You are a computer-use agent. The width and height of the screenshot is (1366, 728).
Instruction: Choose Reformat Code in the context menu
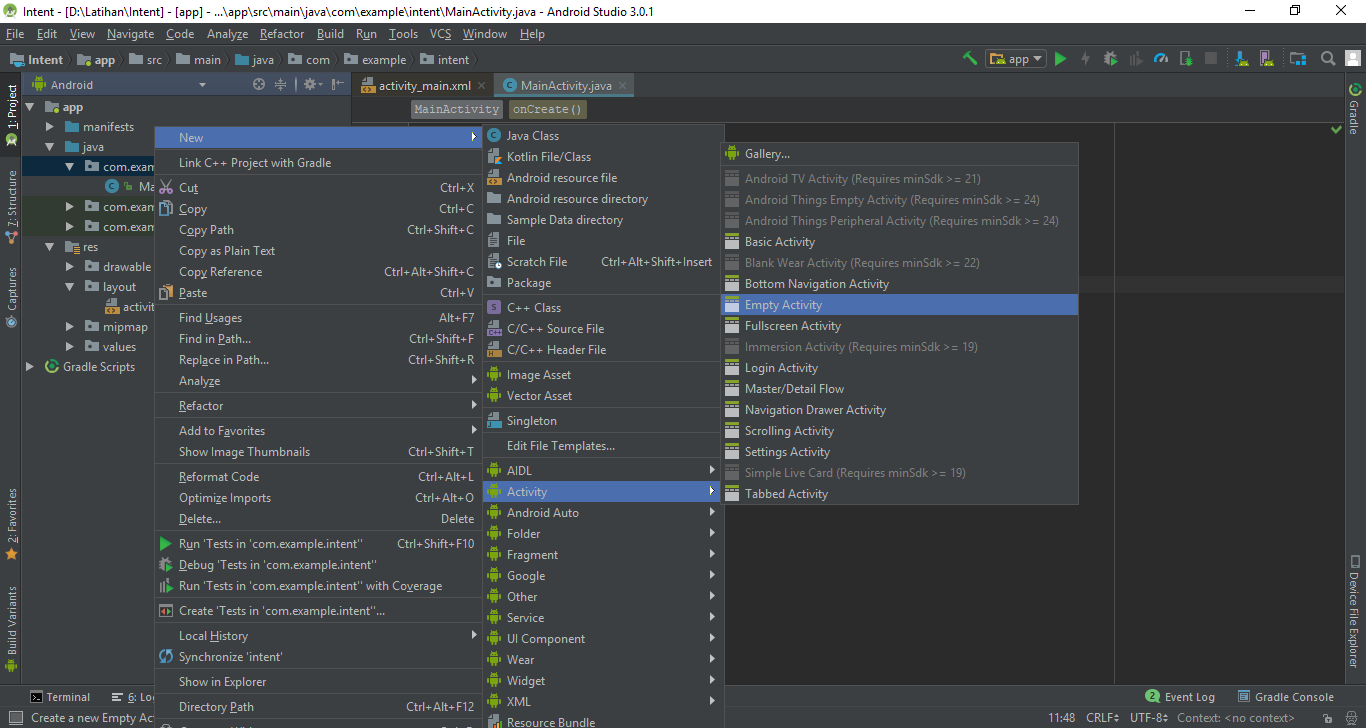(x=318, y=477)
